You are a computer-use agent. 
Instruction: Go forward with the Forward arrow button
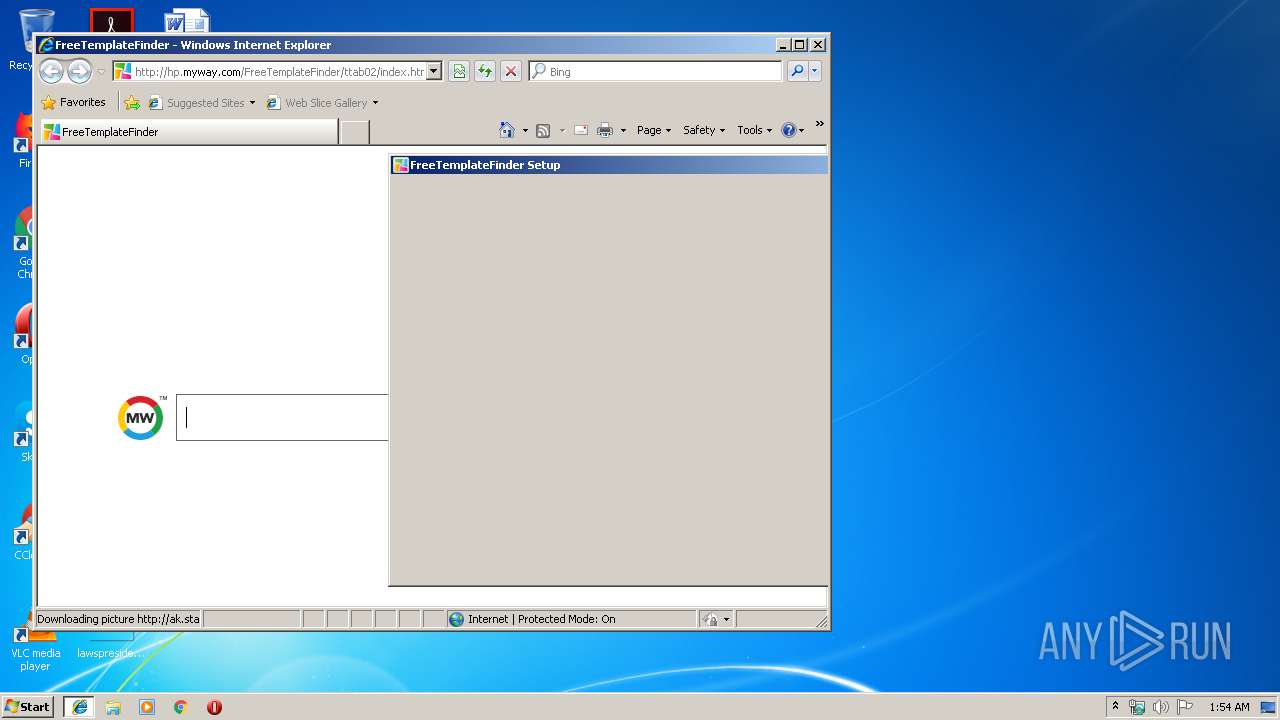[x=79, y=71]
